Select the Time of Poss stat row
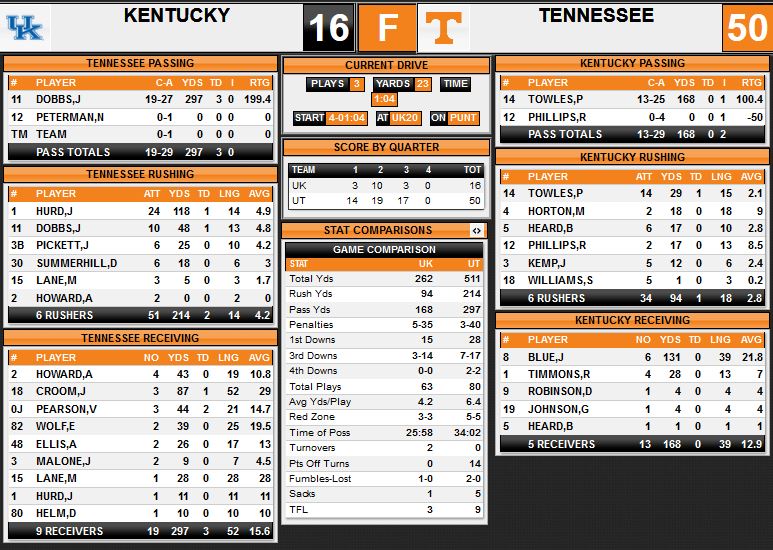773x550 pixels. point(385,433)
